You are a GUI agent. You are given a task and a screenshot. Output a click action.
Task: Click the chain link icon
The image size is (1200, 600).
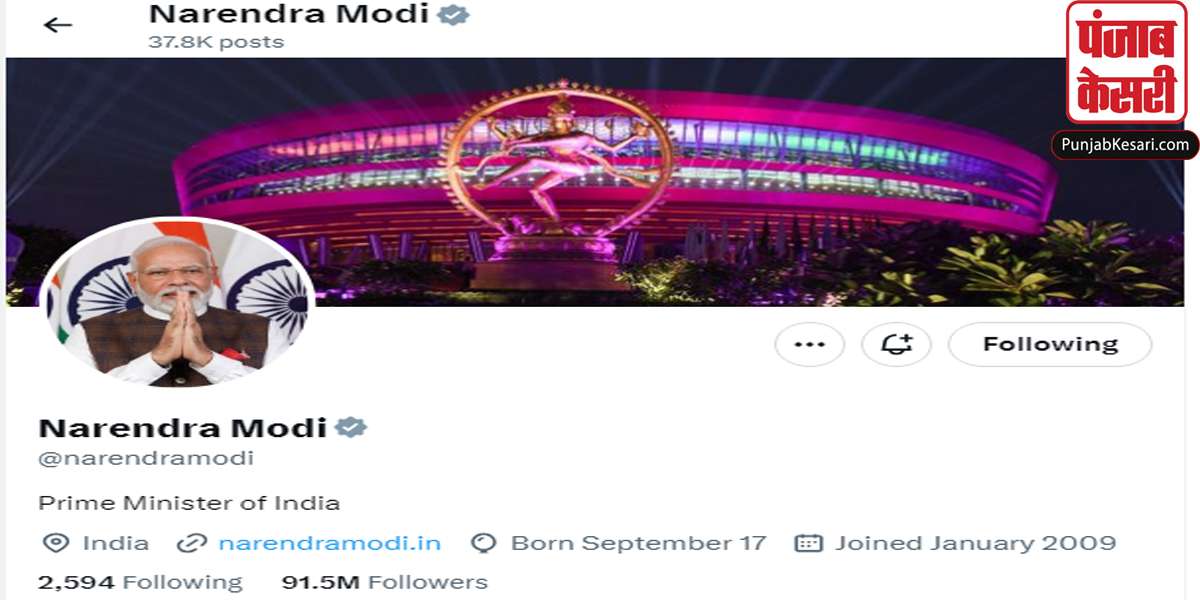tap(191, 543)
